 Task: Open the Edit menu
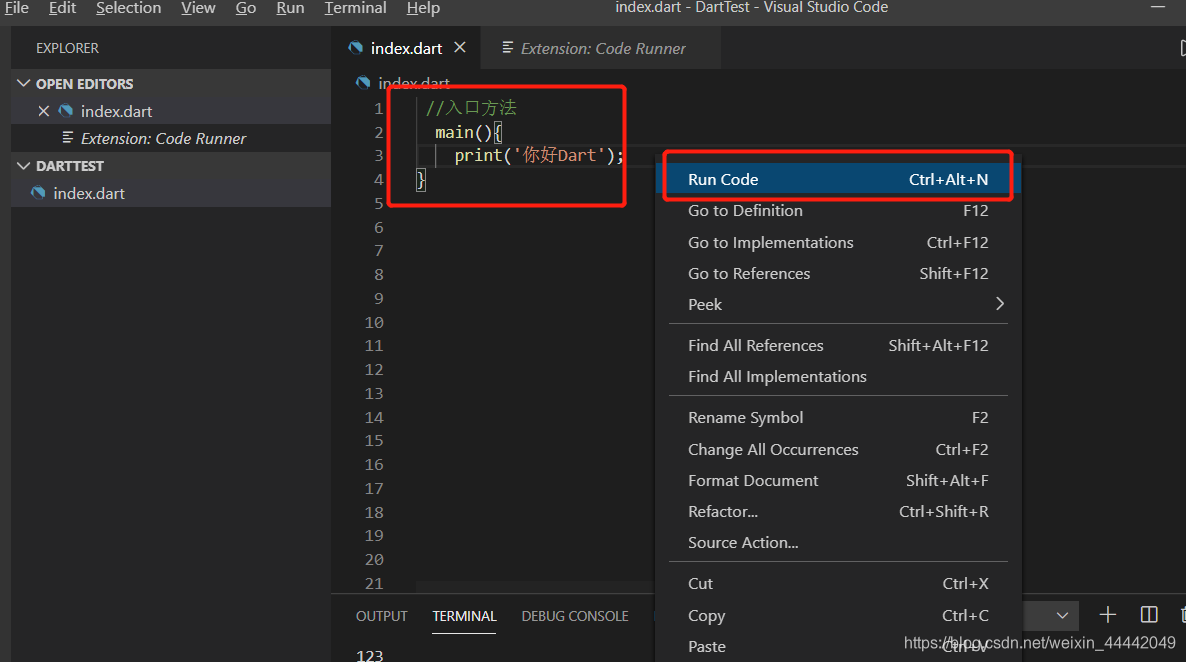(x=62, y=8)
